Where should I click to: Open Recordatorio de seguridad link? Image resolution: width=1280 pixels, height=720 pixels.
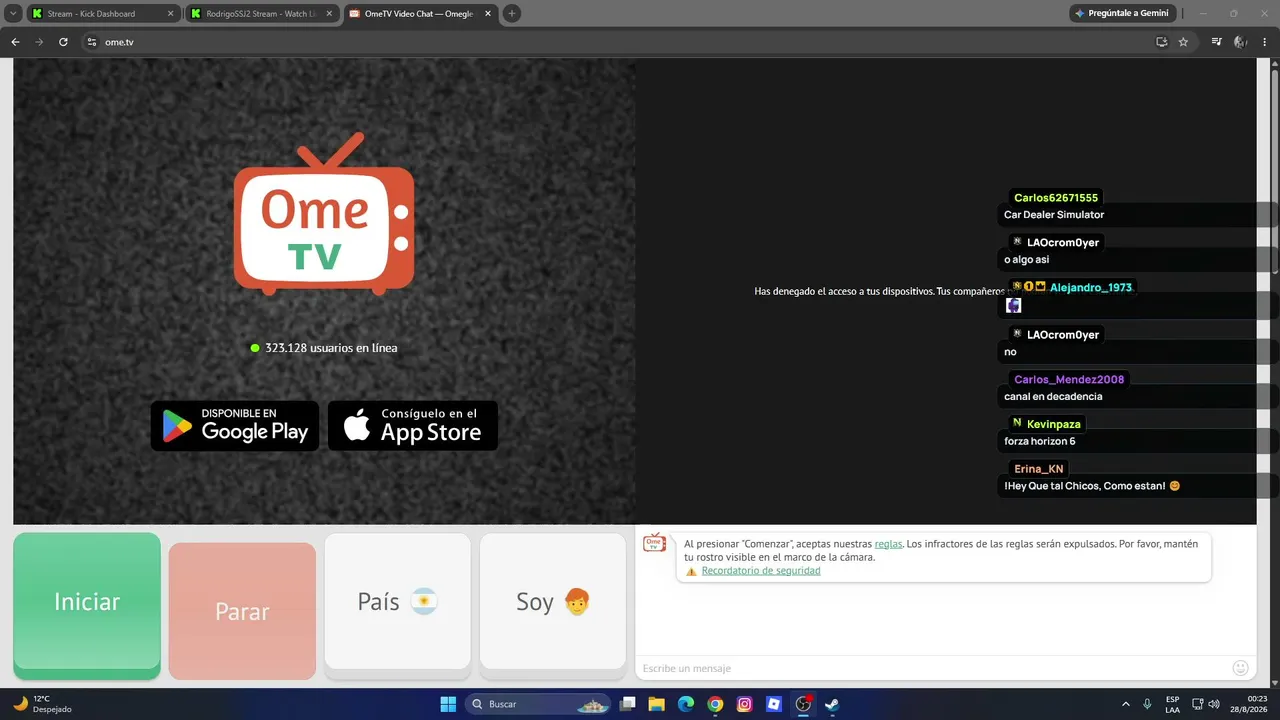(x=761, y=571)
